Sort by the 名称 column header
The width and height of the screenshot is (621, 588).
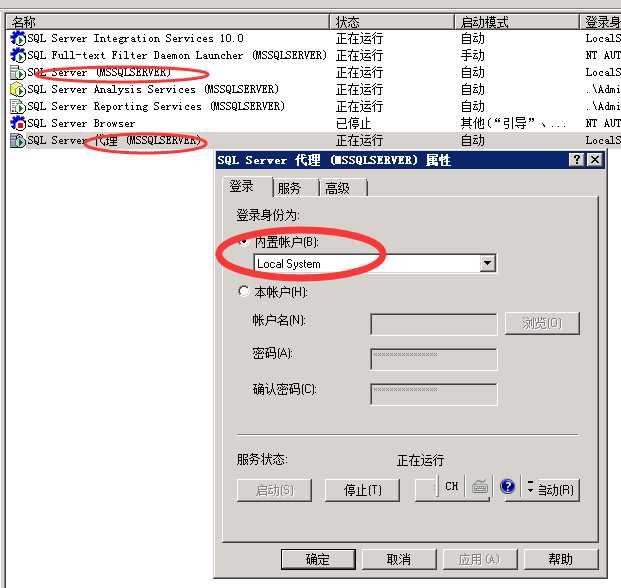(x=168, y=22)
